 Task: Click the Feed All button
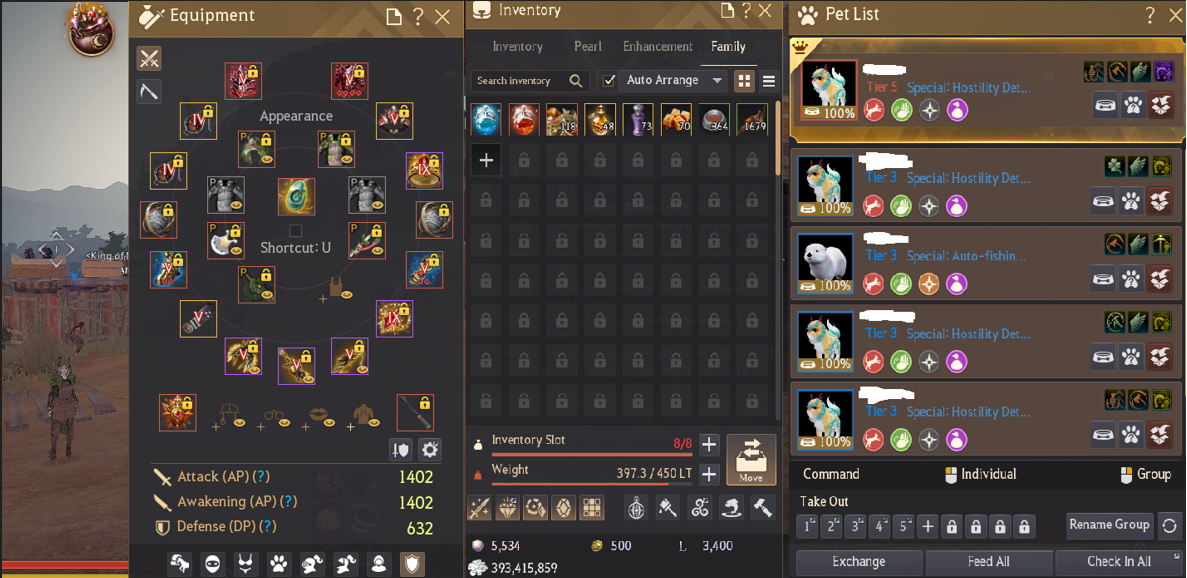coord(989,562)
